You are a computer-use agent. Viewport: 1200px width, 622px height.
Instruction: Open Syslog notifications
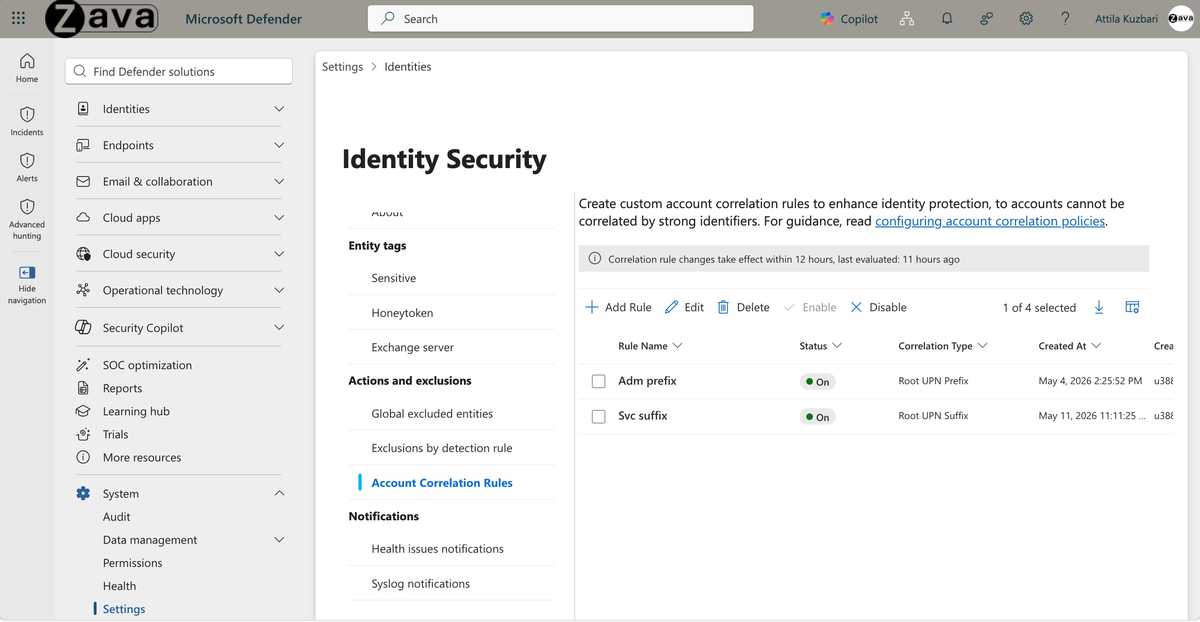coord(451,584)
